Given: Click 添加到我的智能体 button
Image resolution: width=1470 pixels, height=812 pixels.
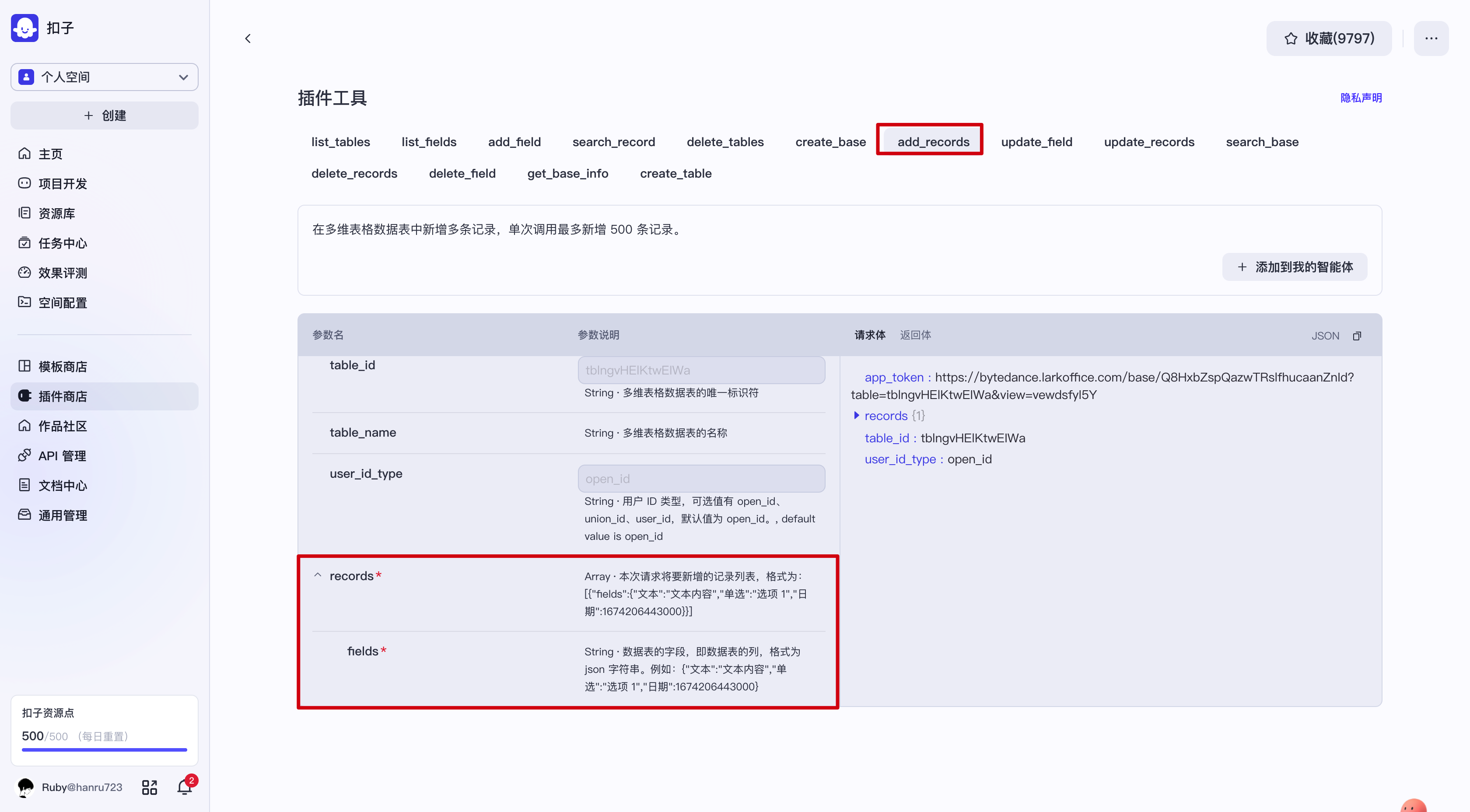Looking at the screenshot, I should pos(1294,267).
